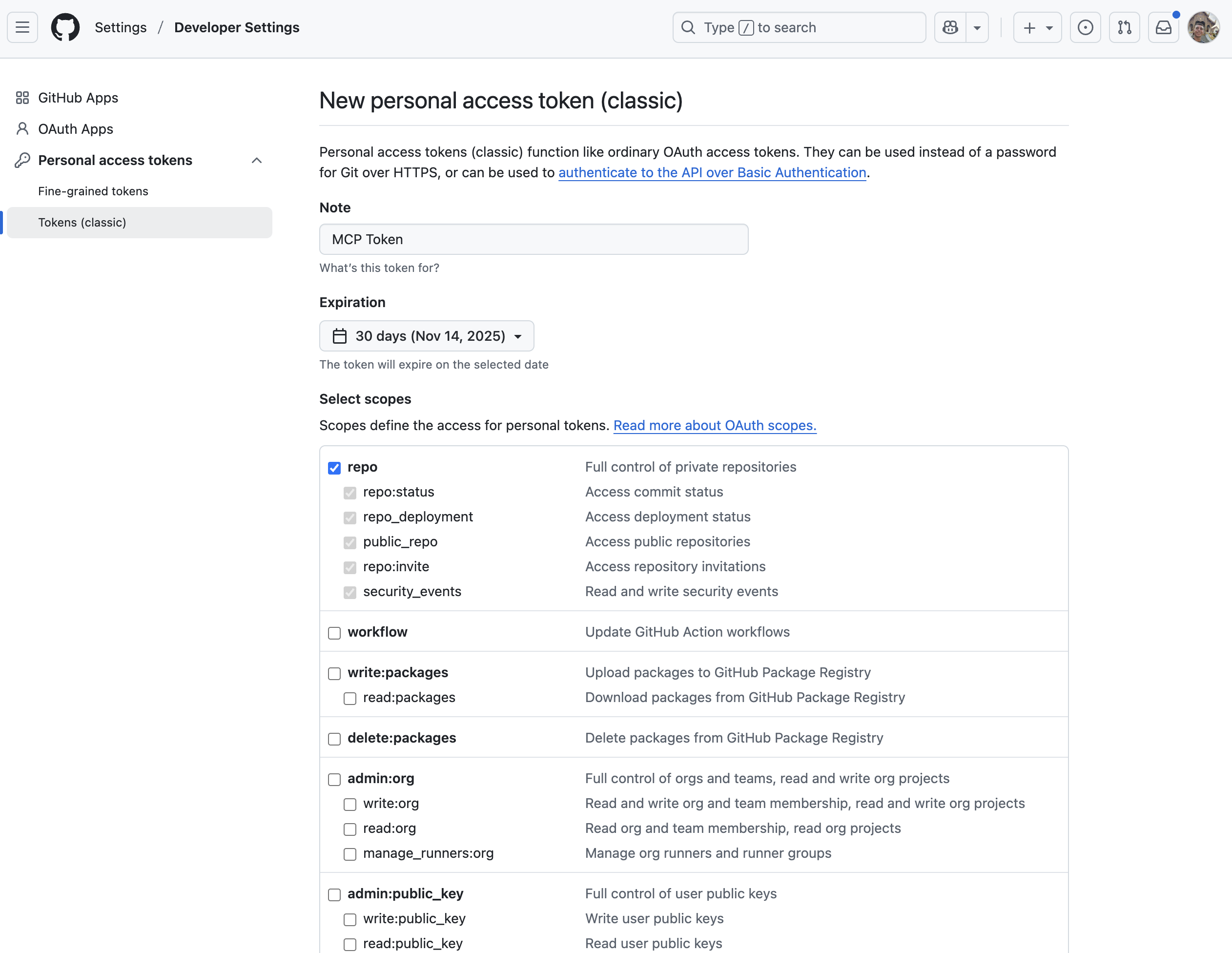Image resolution: width=1232 pixels, height=953 pixels.
Task: Open issues via the circle-dot icon
Action: pos(1086,26)
